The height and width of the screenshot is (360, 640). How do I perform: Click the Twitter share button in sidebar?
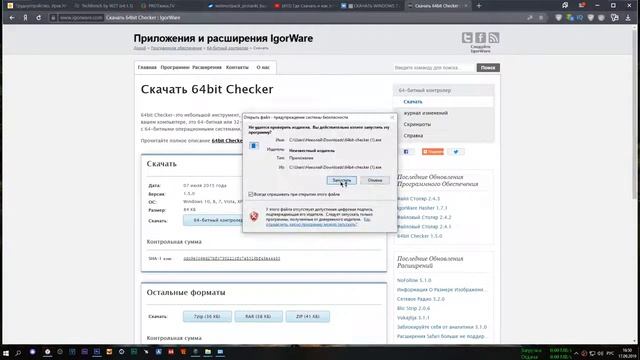tap(456, 152)
